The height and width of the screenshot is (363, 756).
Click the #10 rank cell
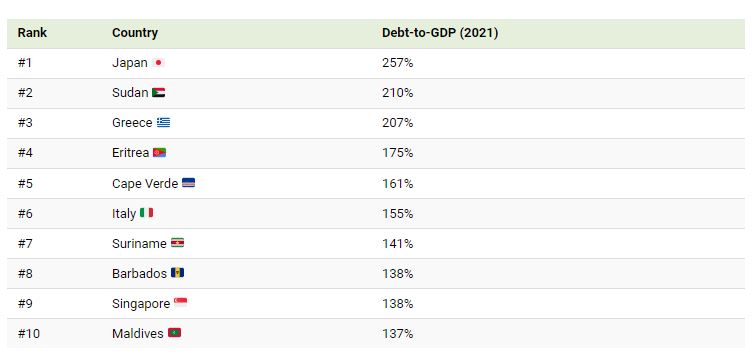tap(29, 334)
